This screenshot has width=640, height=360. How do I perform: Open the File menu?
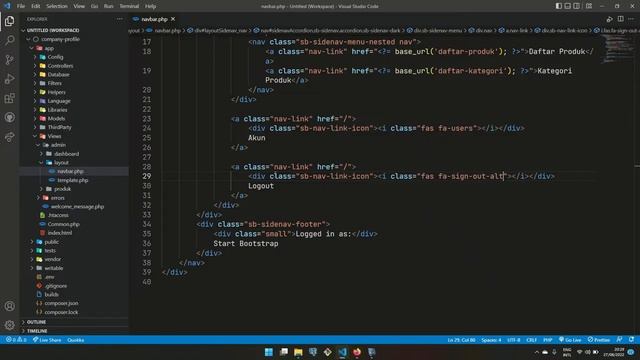[x=21, y=6]
